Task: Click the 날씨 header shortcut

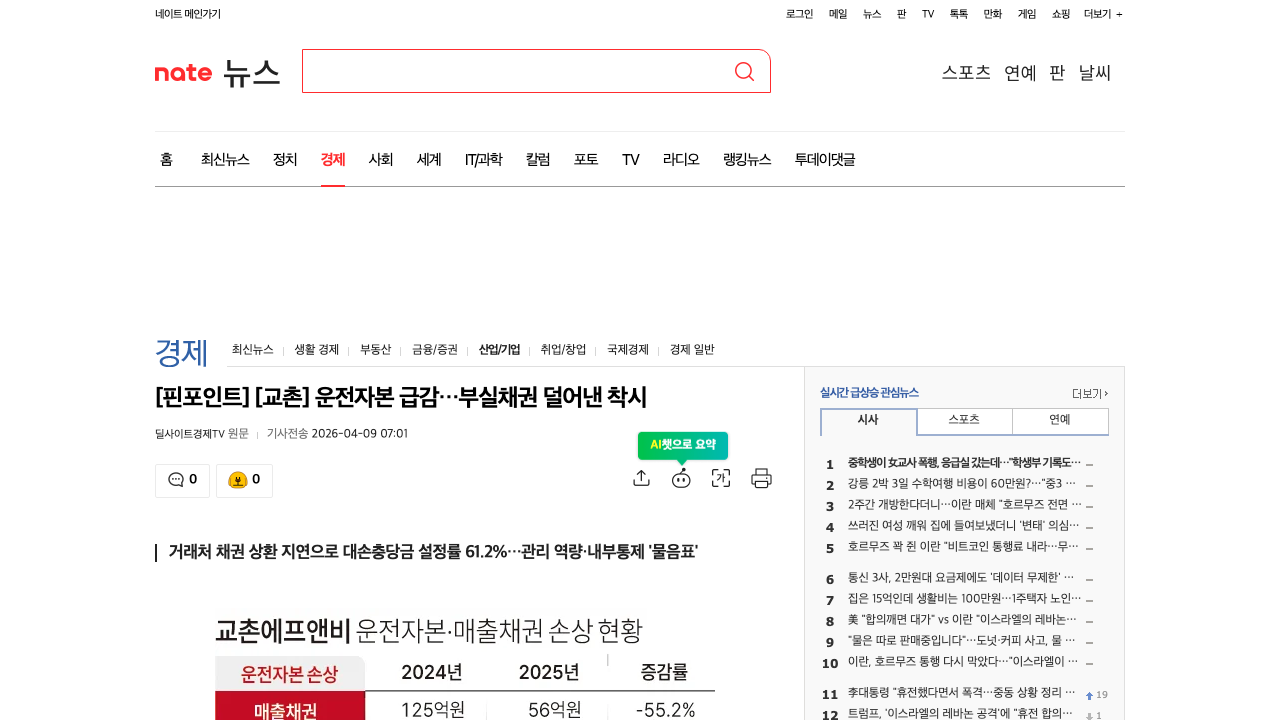Action: 1095,72
